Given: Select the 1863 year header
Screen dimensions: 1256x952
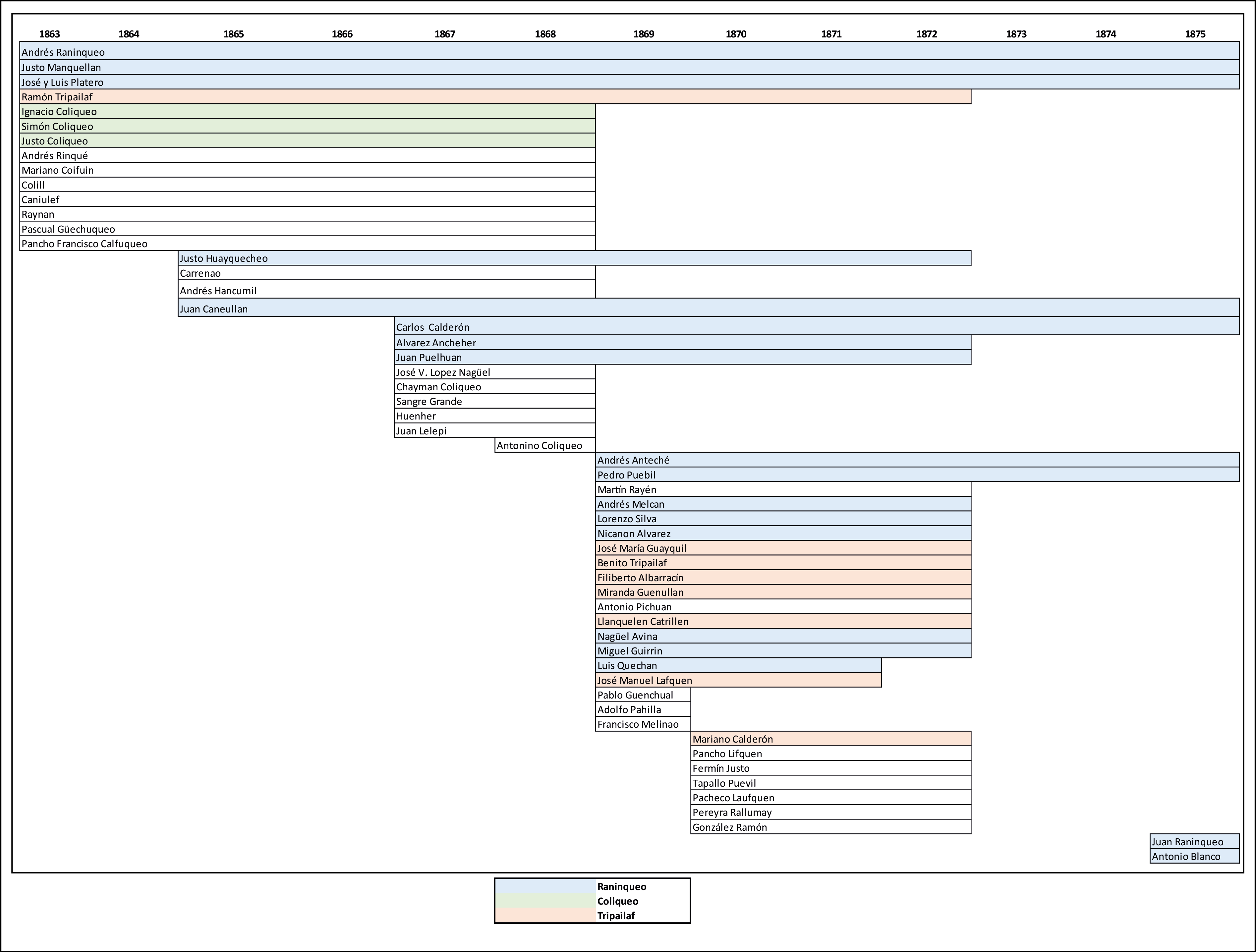Looking at the screenshot, I should [x=49, y=34].
